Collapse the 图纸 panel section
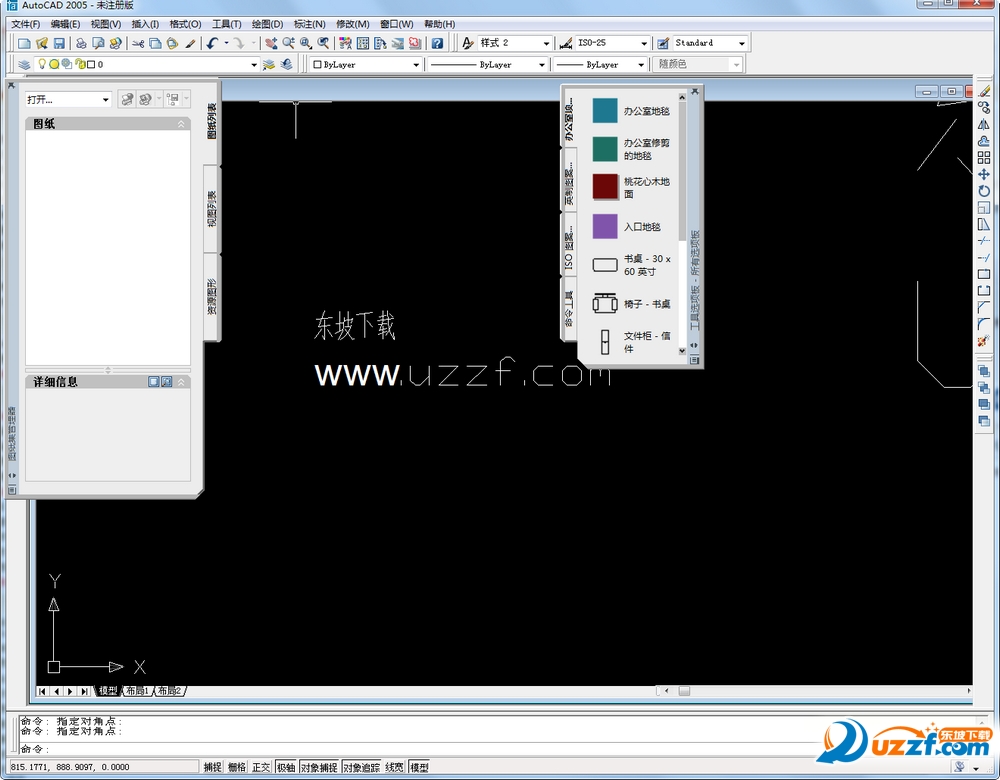The height and width of the screenshot is (780, 1000). [181, 124]
